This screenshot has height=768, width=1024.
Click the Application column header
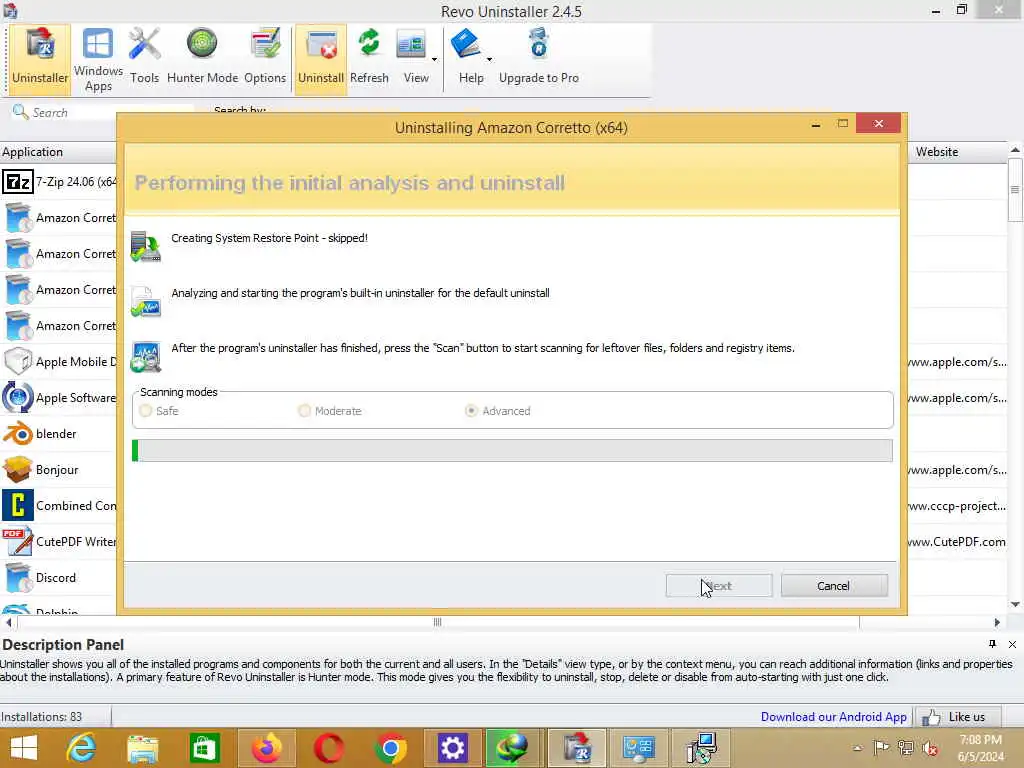point(59,152)
